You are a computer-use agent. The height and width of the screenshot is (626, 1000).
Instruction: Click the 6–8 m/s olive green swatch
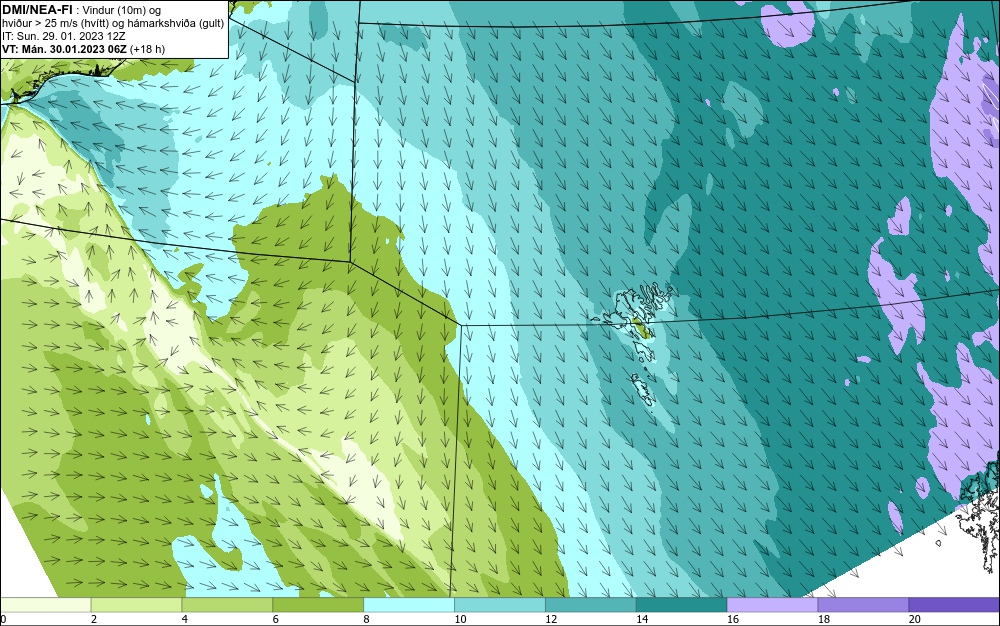coord(318,604)
